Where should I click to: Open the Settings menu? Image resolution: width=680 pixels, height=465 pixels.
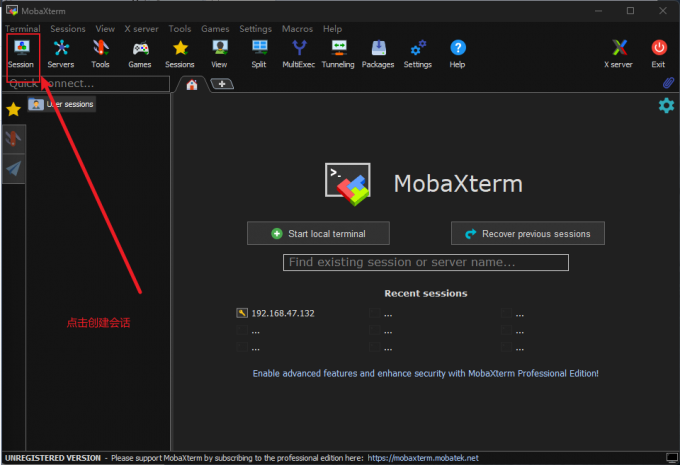(255, 29)
